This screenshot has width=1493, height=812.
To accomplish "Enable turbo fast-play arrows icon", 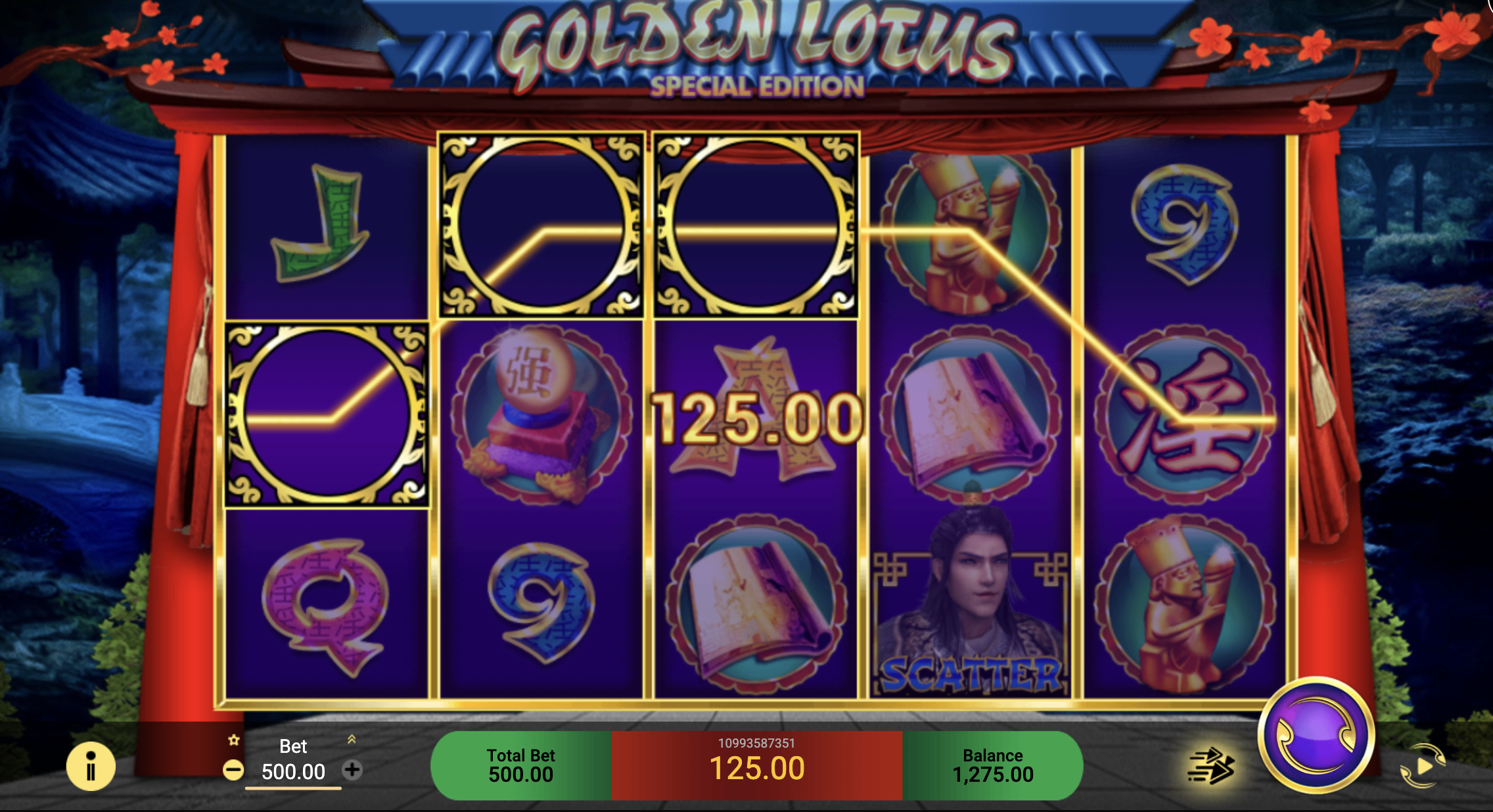I will point(1211,766).
